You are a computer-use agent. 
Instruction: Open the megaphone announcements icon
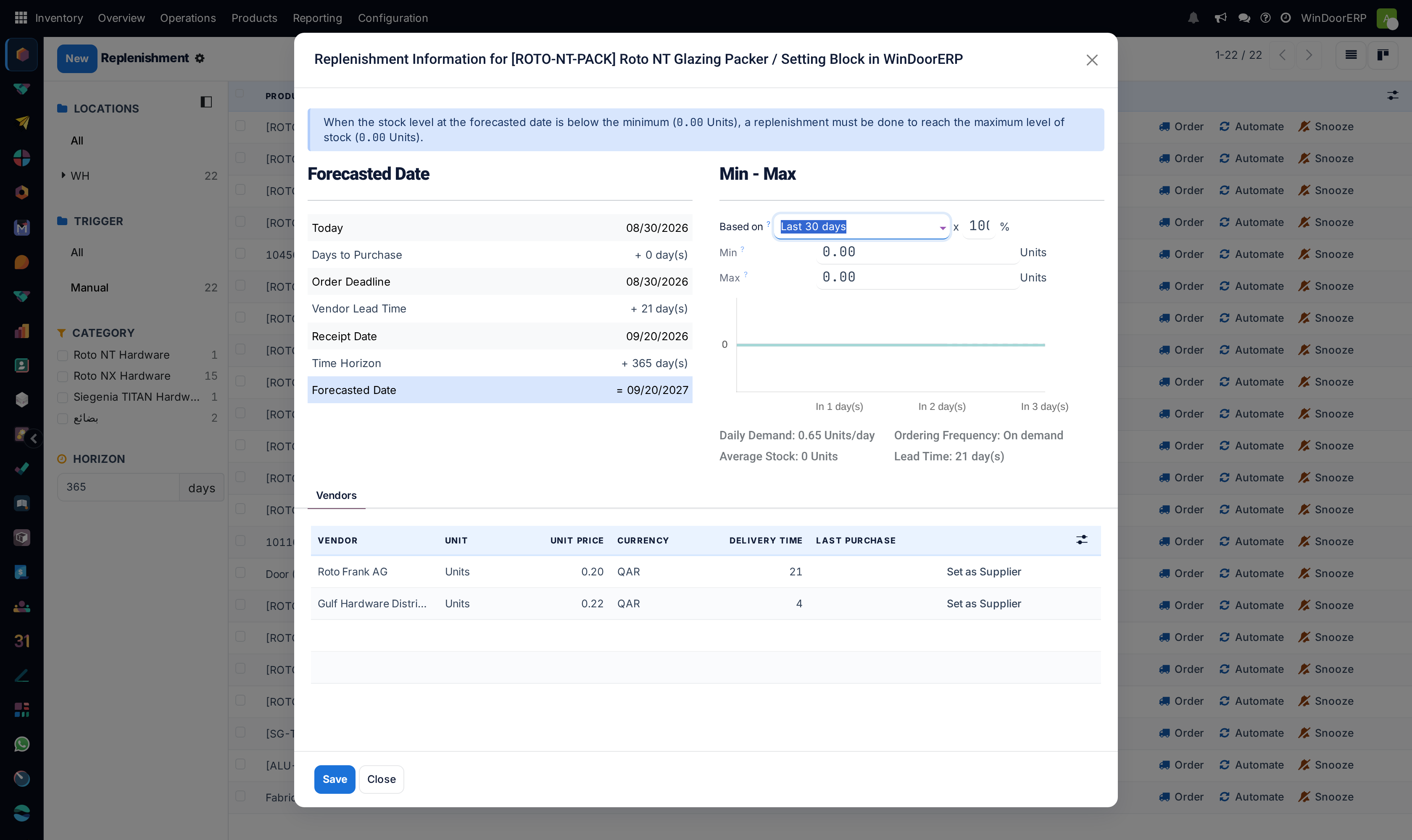1220,18
